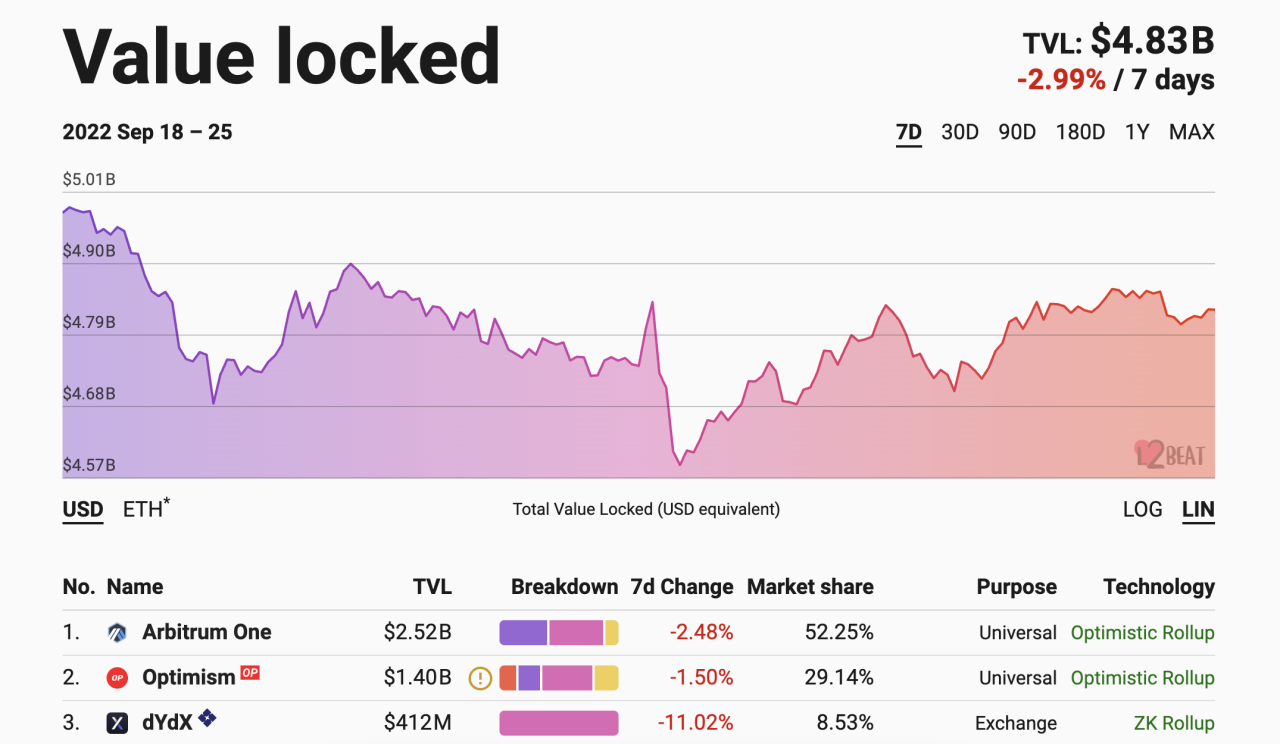Switch chart scale to LOG

[x=1142, y=509]
